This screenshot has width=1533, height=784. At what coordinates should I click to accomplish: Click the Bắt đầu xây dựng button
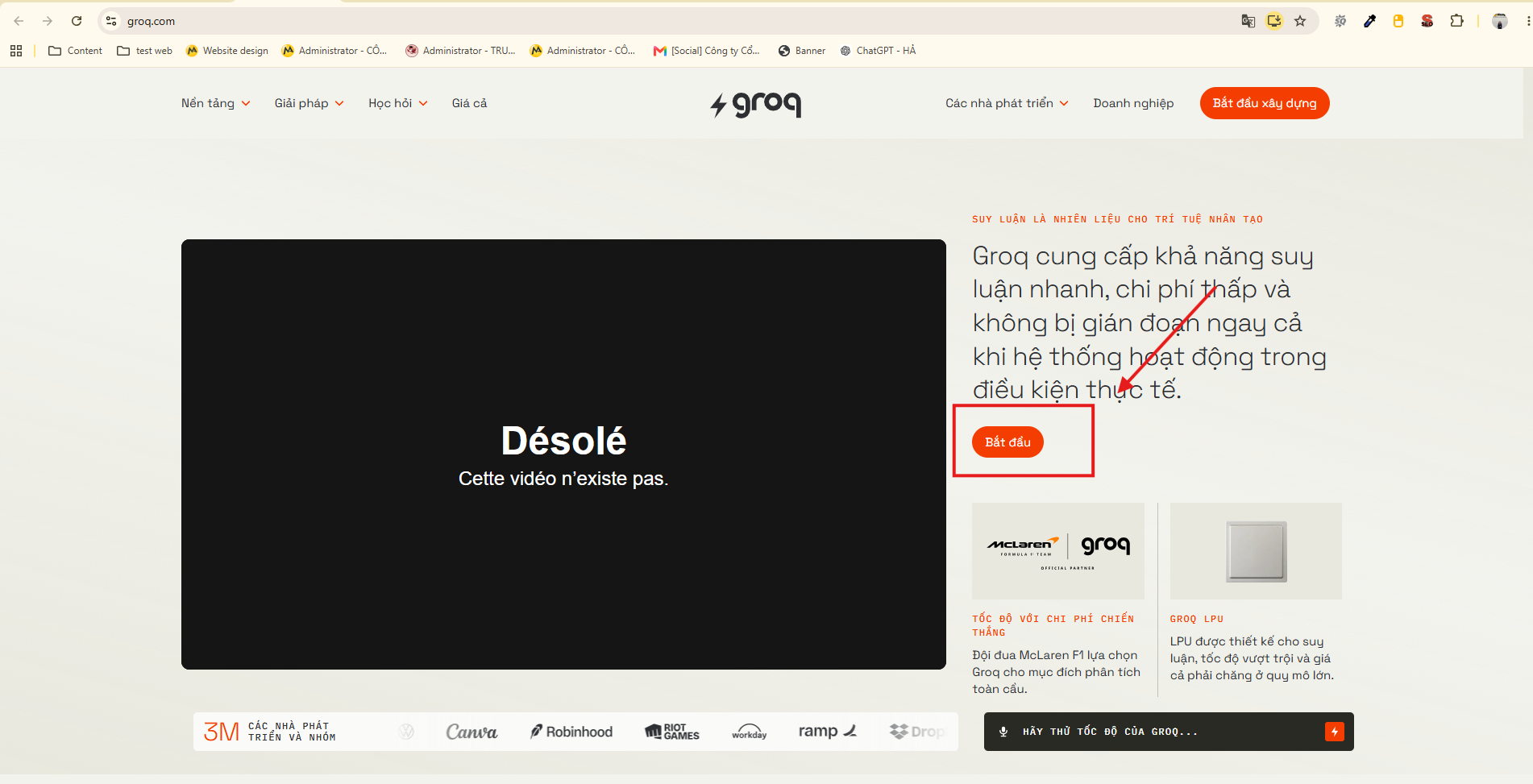(1265, 103)
